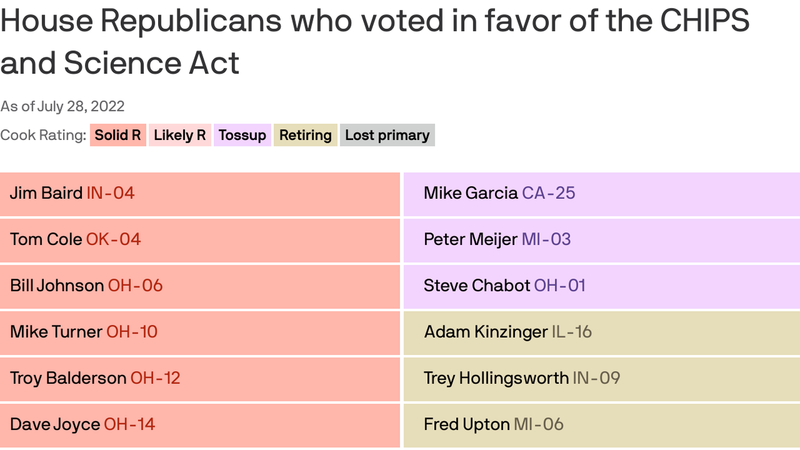Click the chart title heading
Screen dimensions: 800x450
click(375, 42)
